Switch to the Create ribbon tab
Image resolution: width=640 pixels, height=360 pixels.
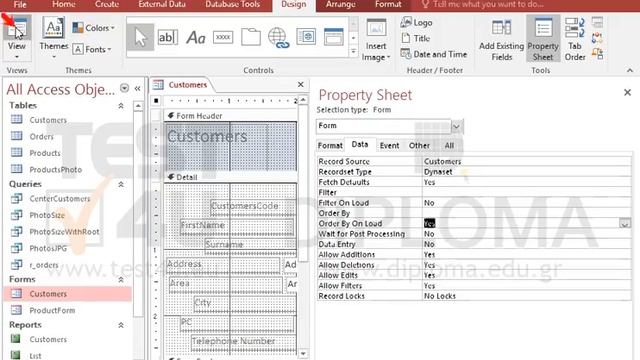pos(107,4)
